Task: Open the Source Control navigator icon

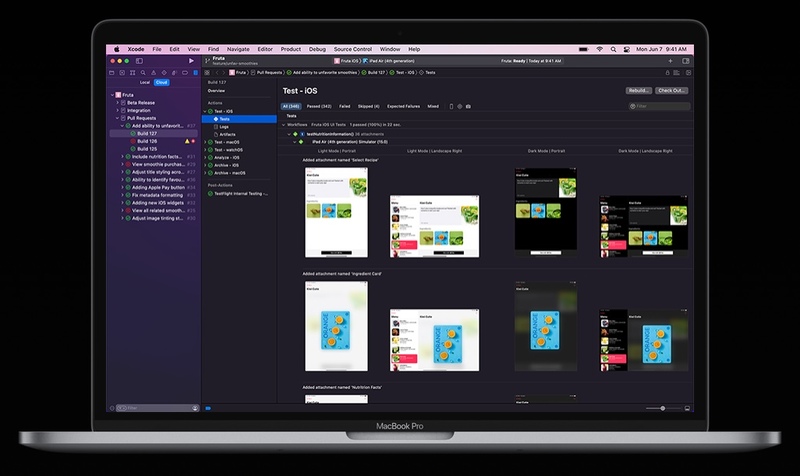Action: 122,73
